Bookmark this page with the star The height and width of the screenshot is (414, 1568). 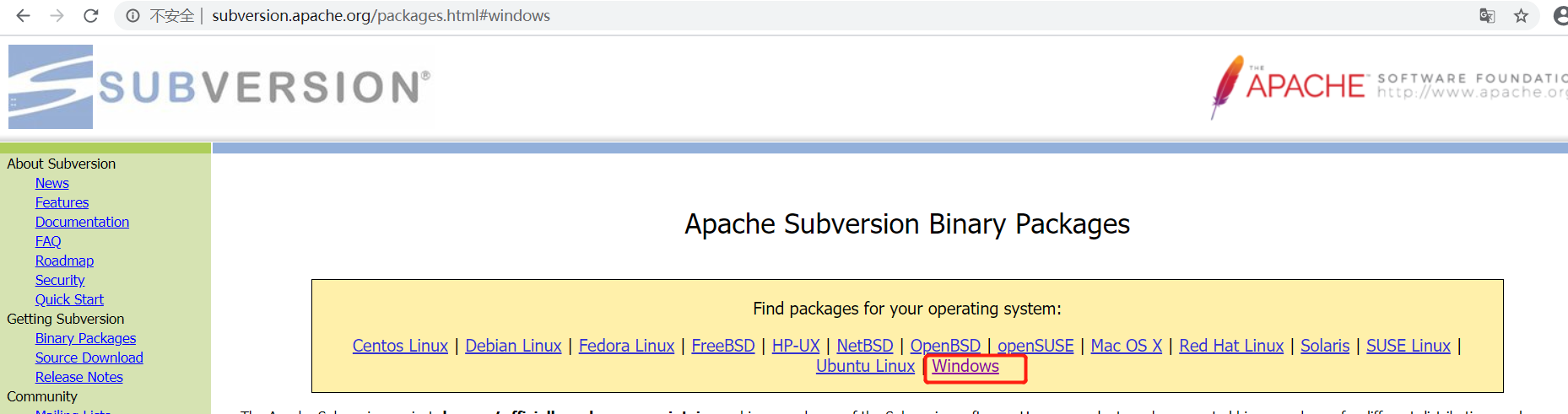(x=1521, y=16)
